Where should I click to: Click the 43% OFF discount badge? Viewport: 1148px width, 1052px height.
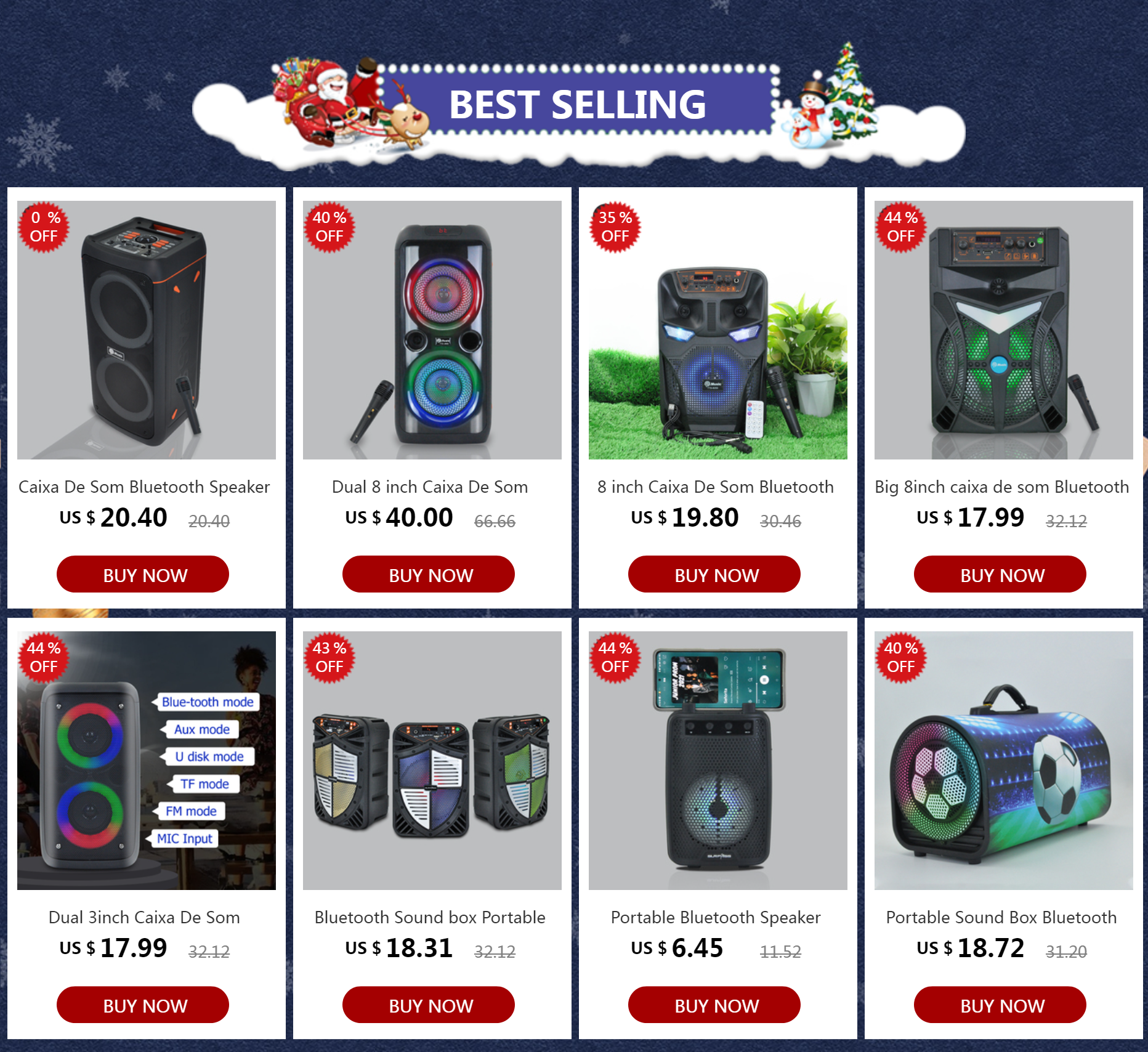329,657
